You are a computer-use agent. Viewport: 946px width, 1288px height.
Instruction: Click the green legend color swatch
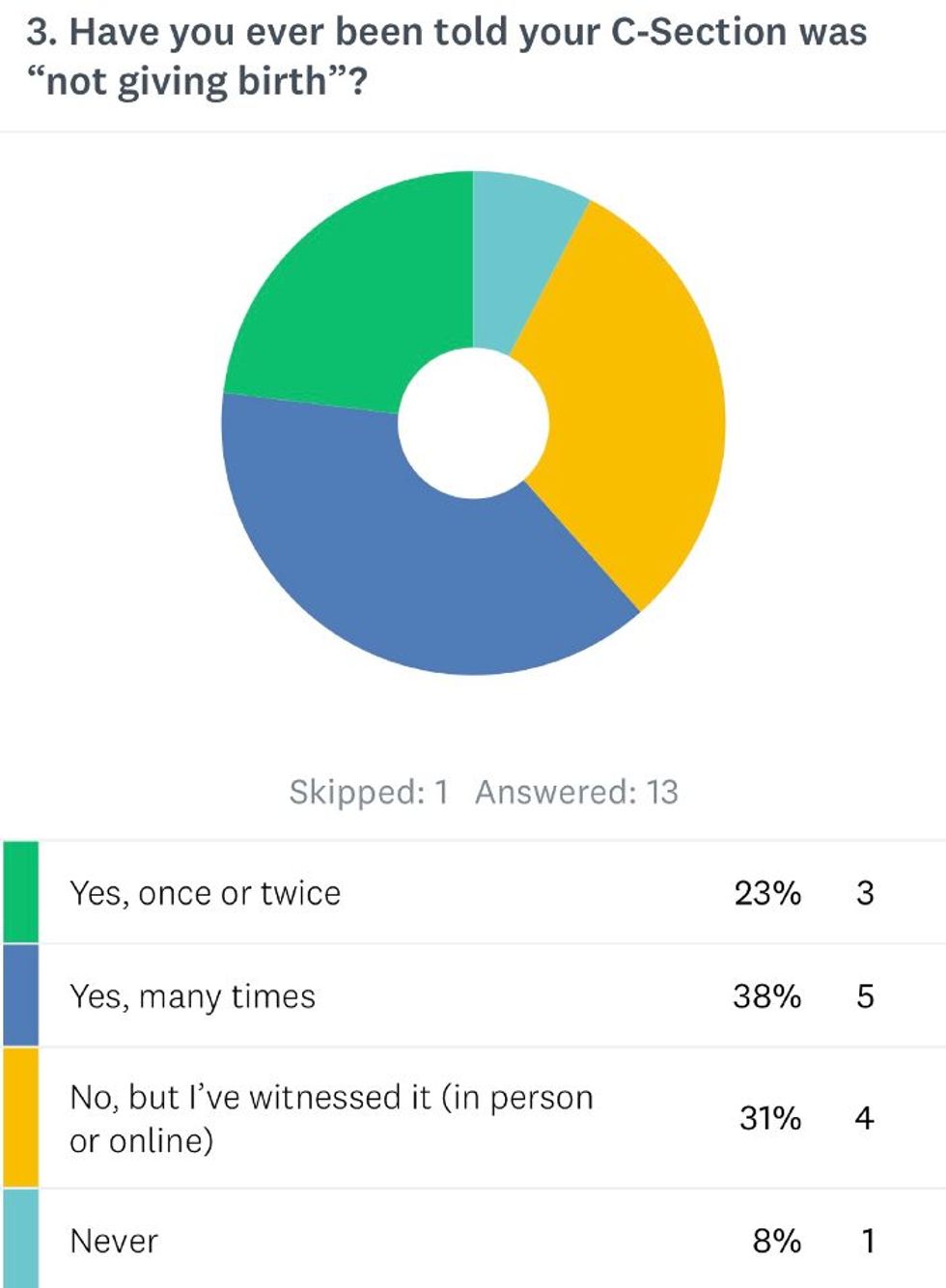[20, 891]
